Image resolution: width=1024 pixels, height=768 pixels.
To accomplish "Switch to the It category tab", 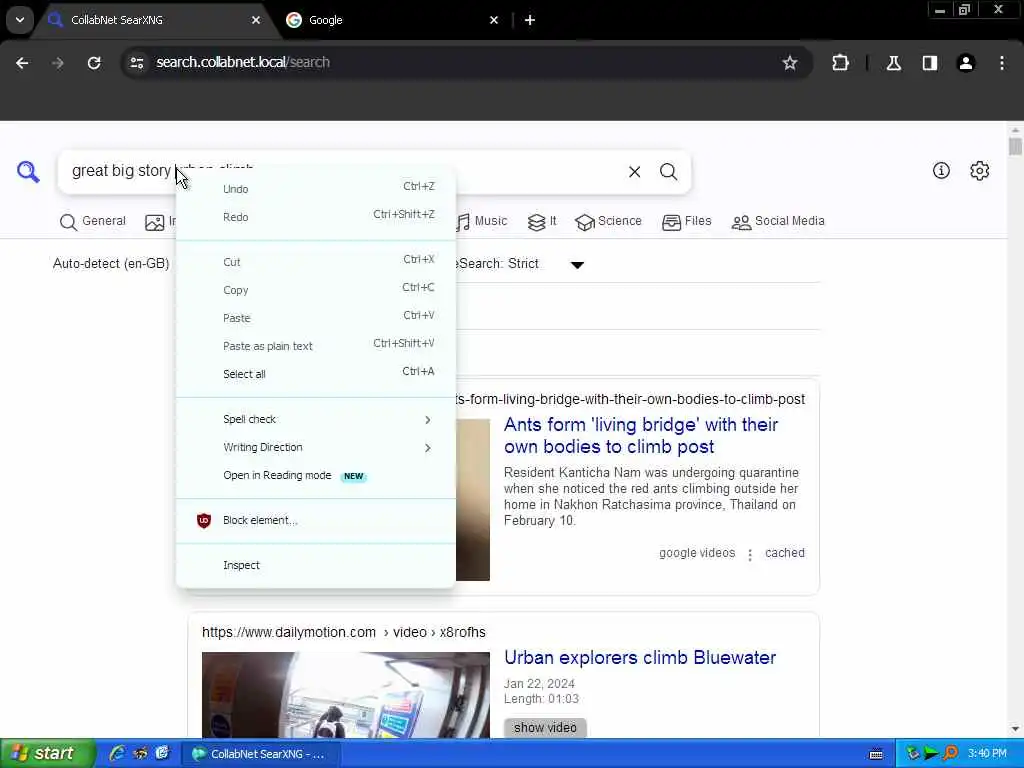I will [542, 221].
